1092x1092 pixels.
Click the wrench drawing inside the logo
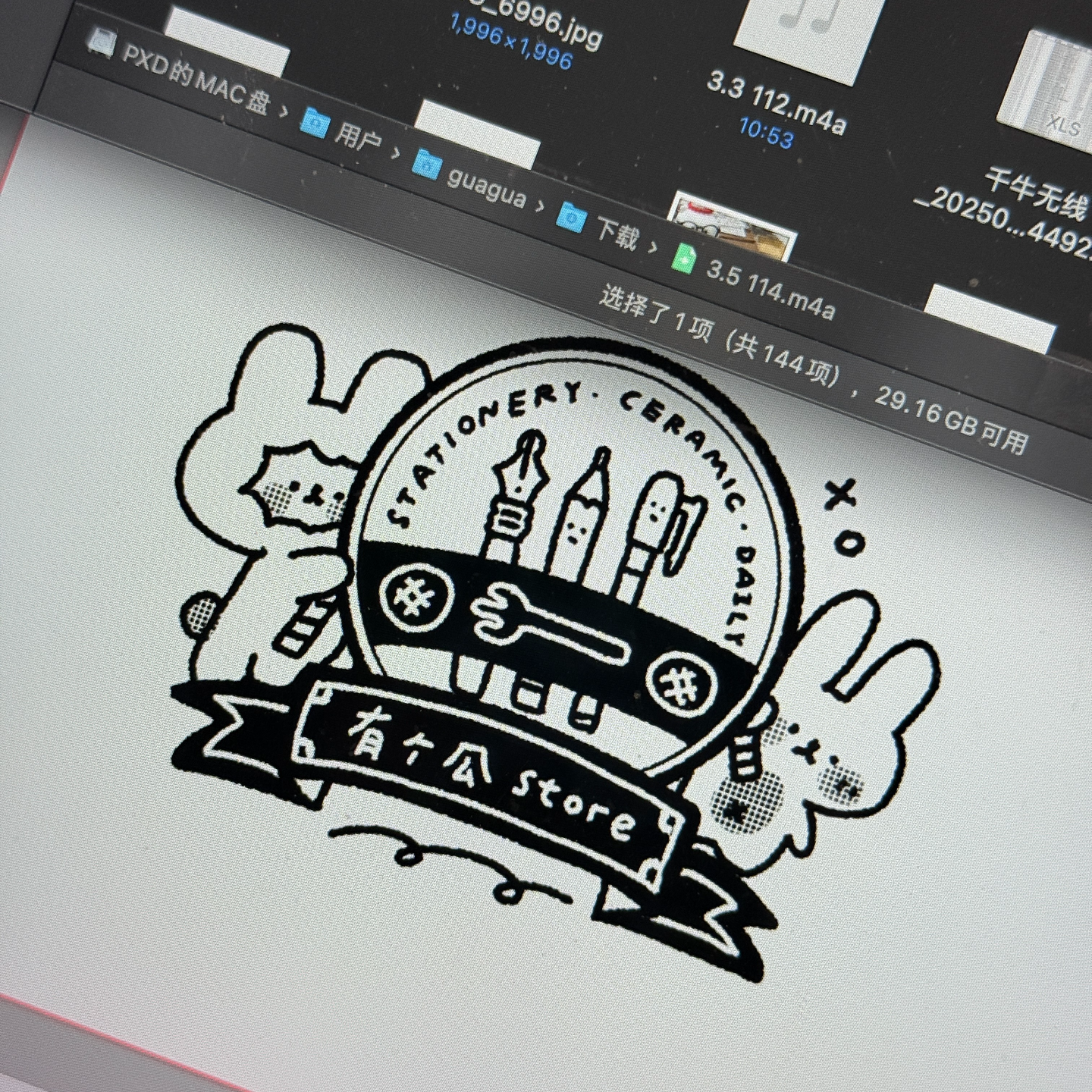(548, 623)
